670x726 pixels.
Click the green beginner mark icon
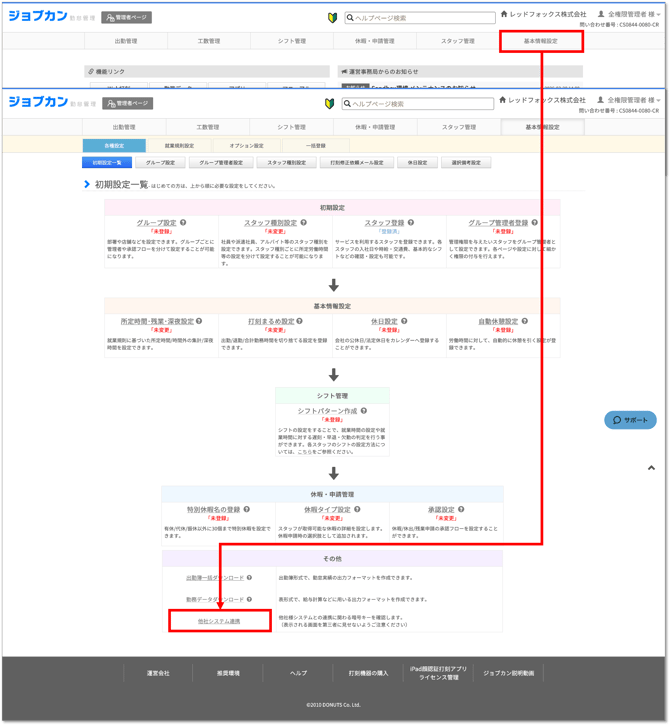click(x=332, y=104)
